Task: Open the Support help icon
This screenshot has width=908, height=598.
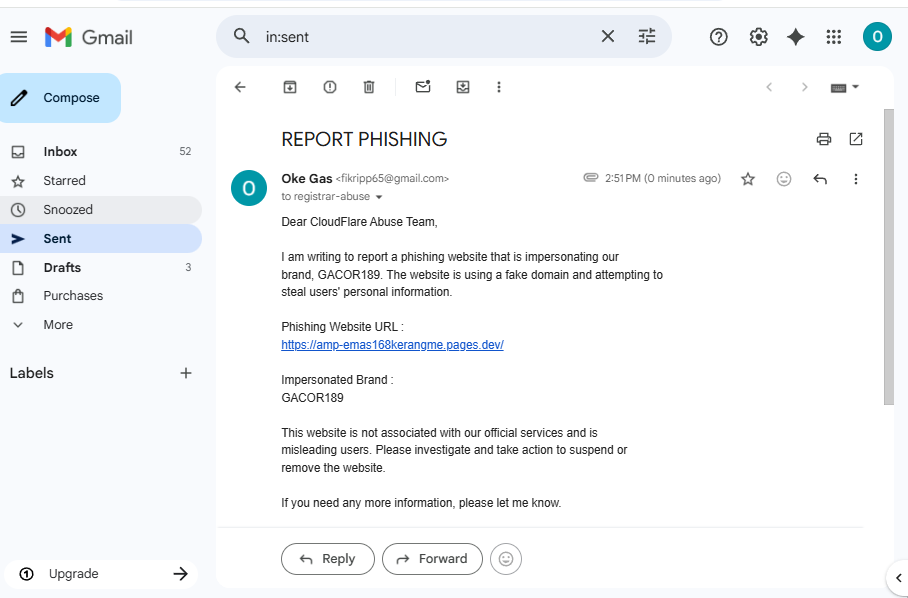Action: pos(718,37)
